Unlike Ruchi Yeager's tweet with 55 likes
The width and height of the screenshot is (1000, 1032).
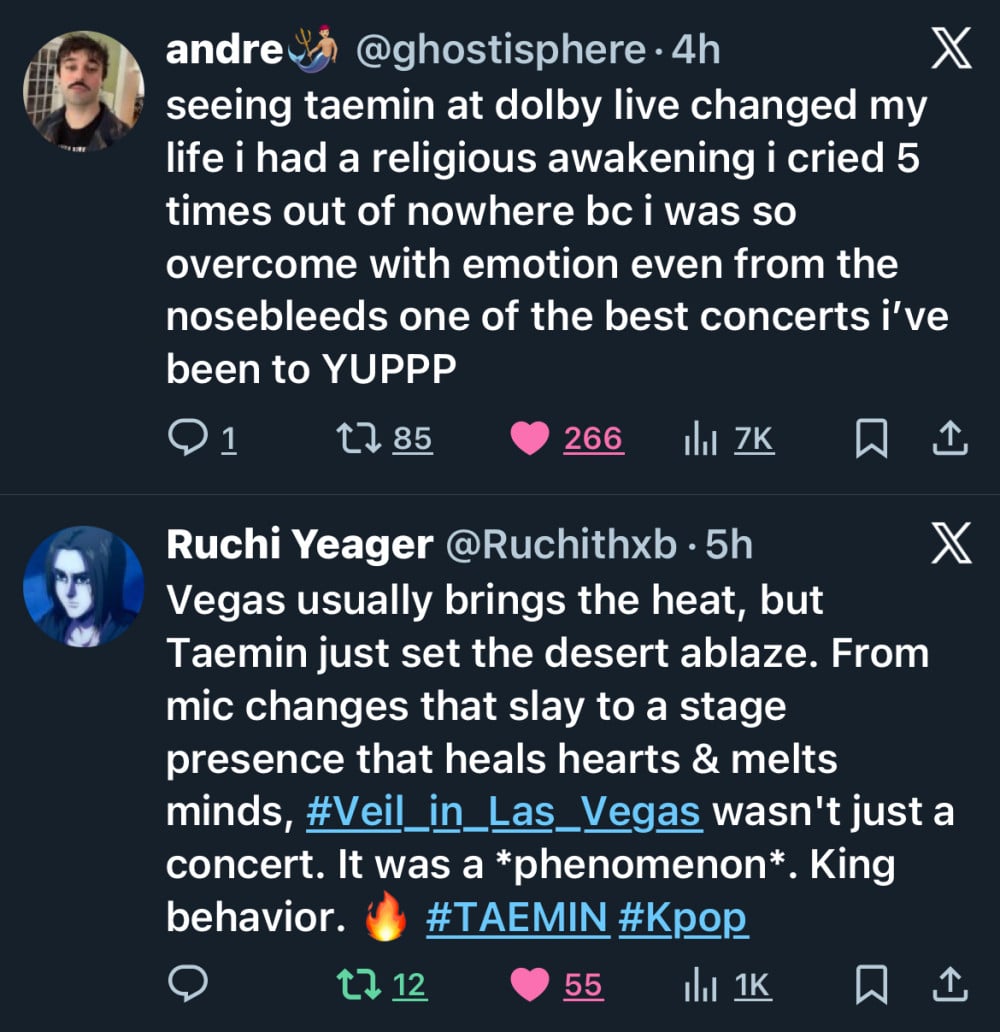(530, 985)
